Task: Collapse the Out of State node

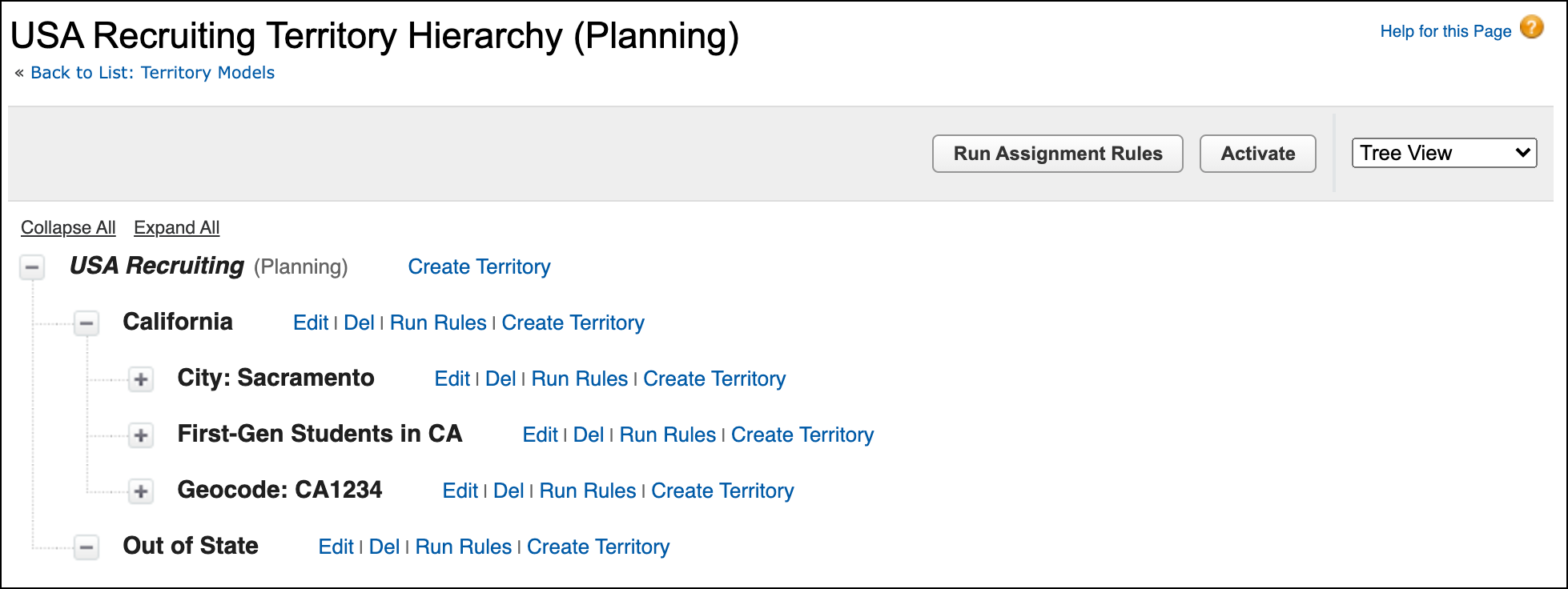Action: [86, 547]
